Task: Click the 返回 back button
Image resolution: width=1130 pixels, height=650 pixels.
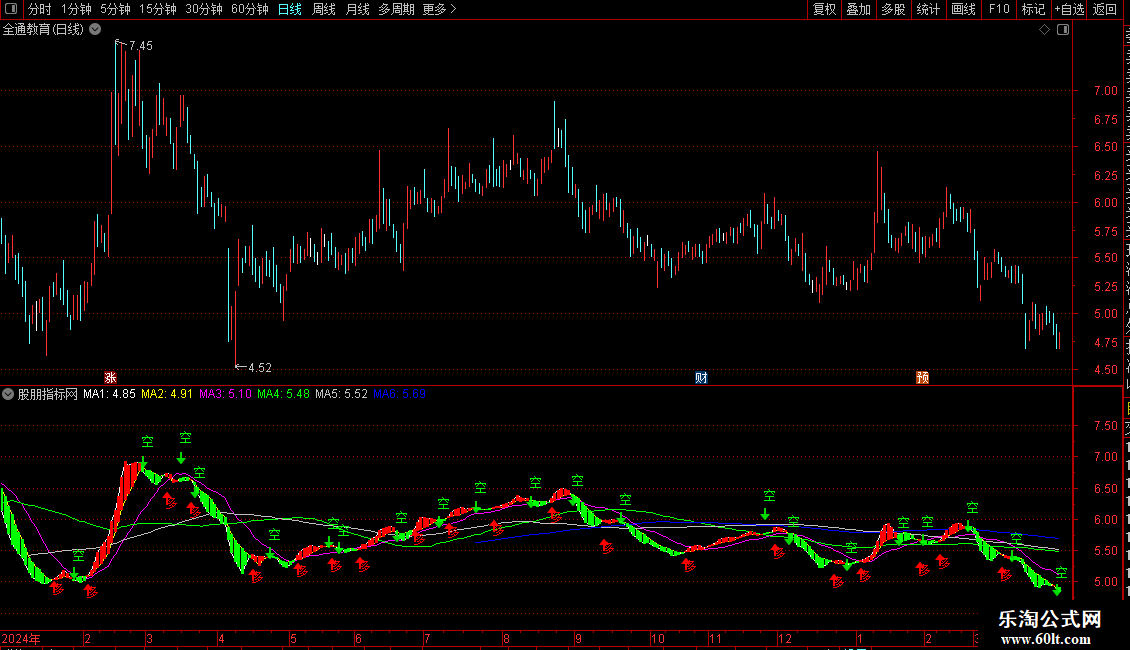Action: point(1104,9)
